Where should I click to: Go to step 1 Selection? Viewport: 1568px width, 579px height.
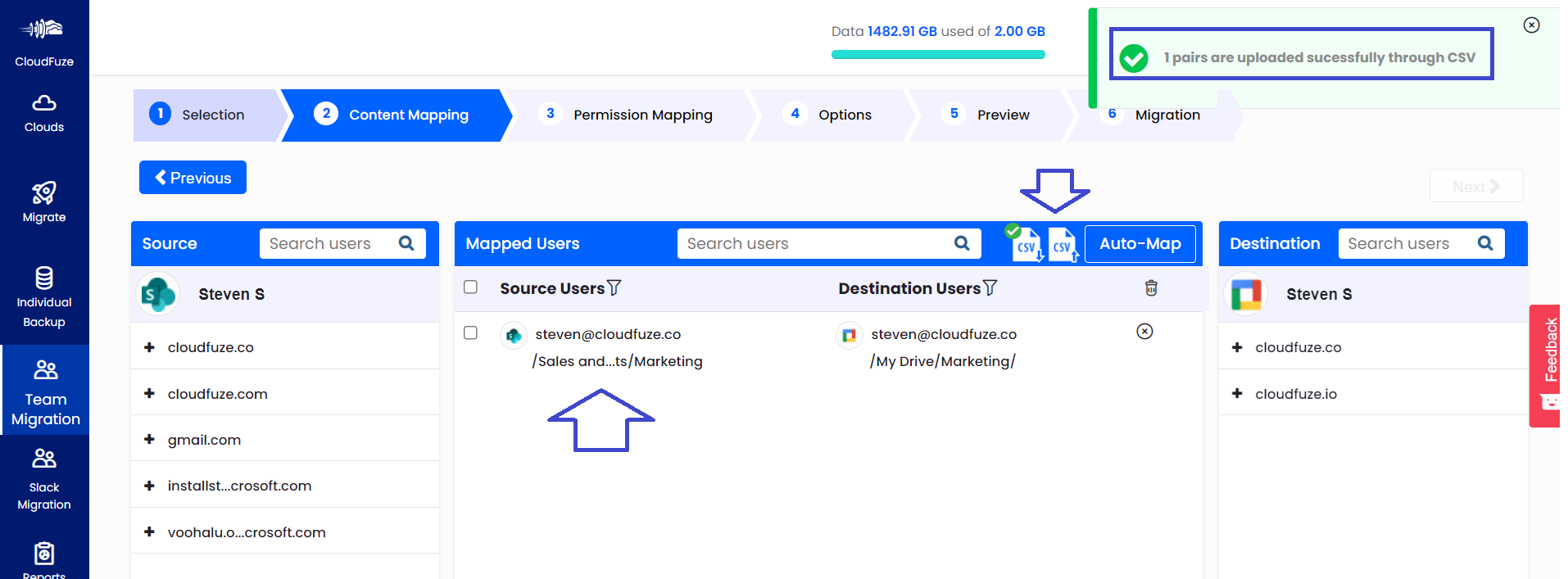(x=206, y=115)
